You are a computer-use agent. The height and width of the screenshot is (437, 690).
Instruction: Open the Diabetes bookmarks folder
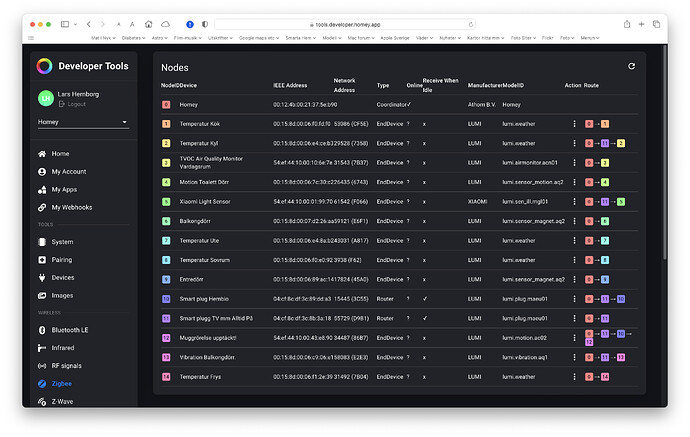pos(133,38)
